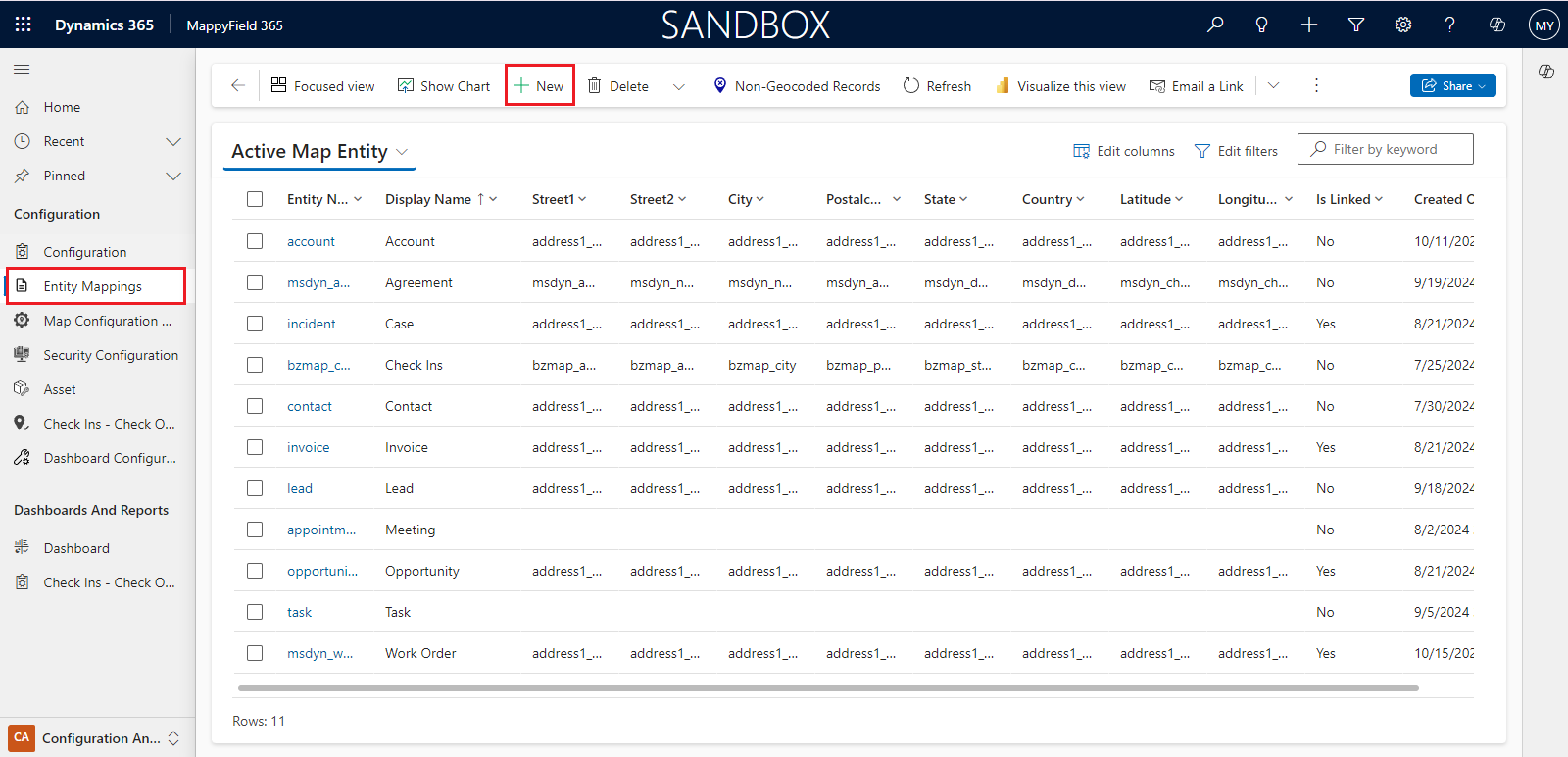Open the MY user profile avatar
The height and width of the screenshot is (757, 1568).
(1544, 25)
